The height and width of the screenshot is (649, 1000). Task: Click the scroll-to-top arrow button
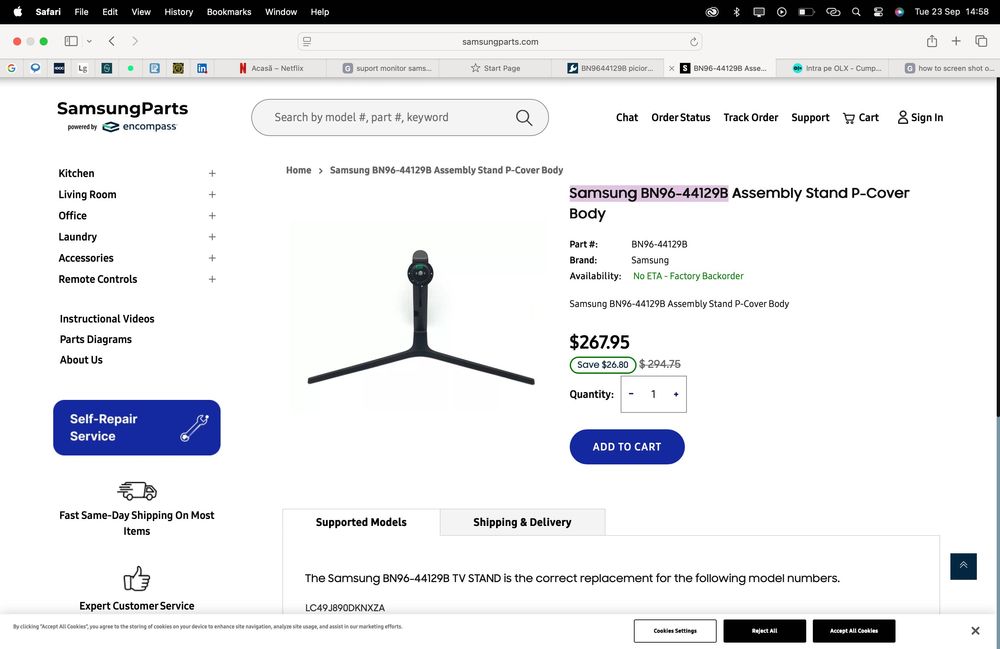[963, 566]
